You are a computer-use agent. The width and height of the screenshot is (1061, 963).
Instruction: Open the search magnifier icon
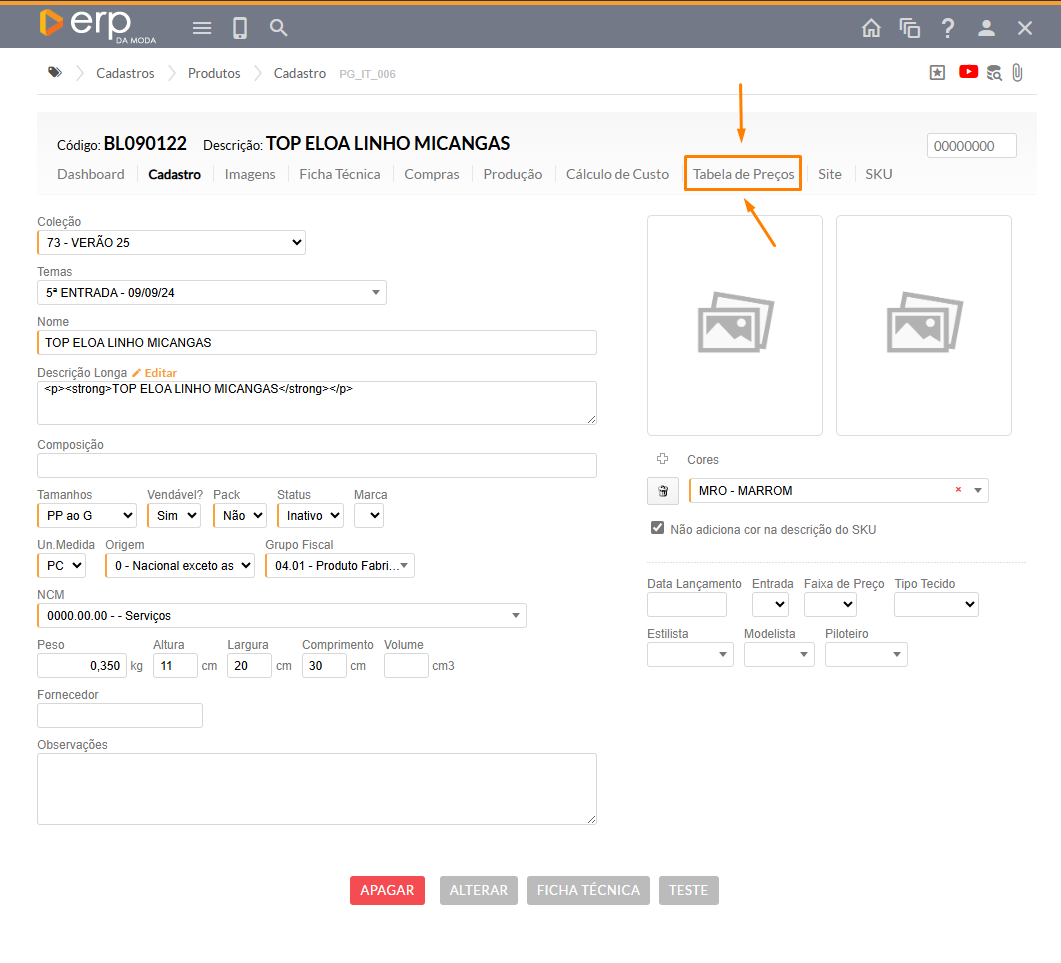click(279, 28)
